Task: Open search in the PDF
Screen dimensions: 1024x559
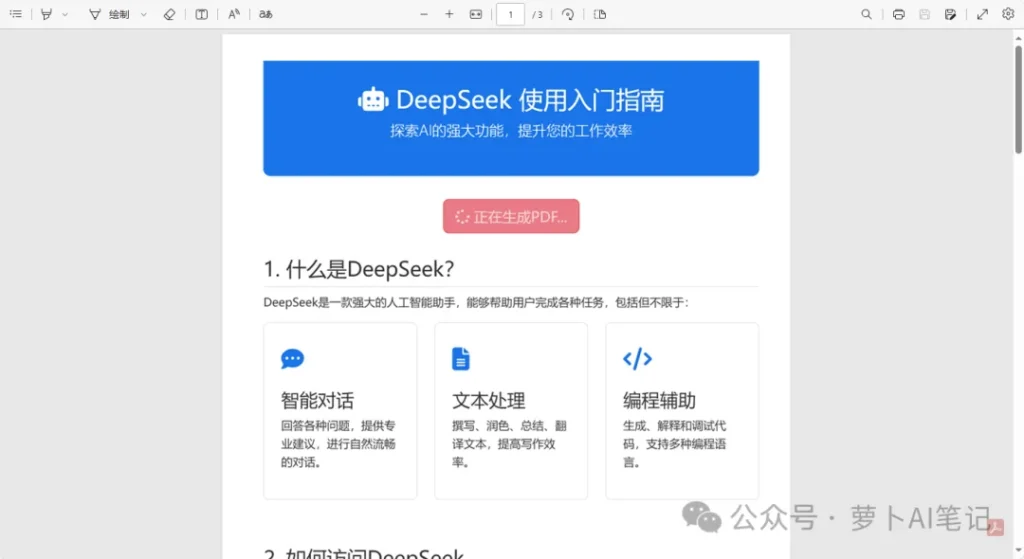Action: click(x=867, y=14)
